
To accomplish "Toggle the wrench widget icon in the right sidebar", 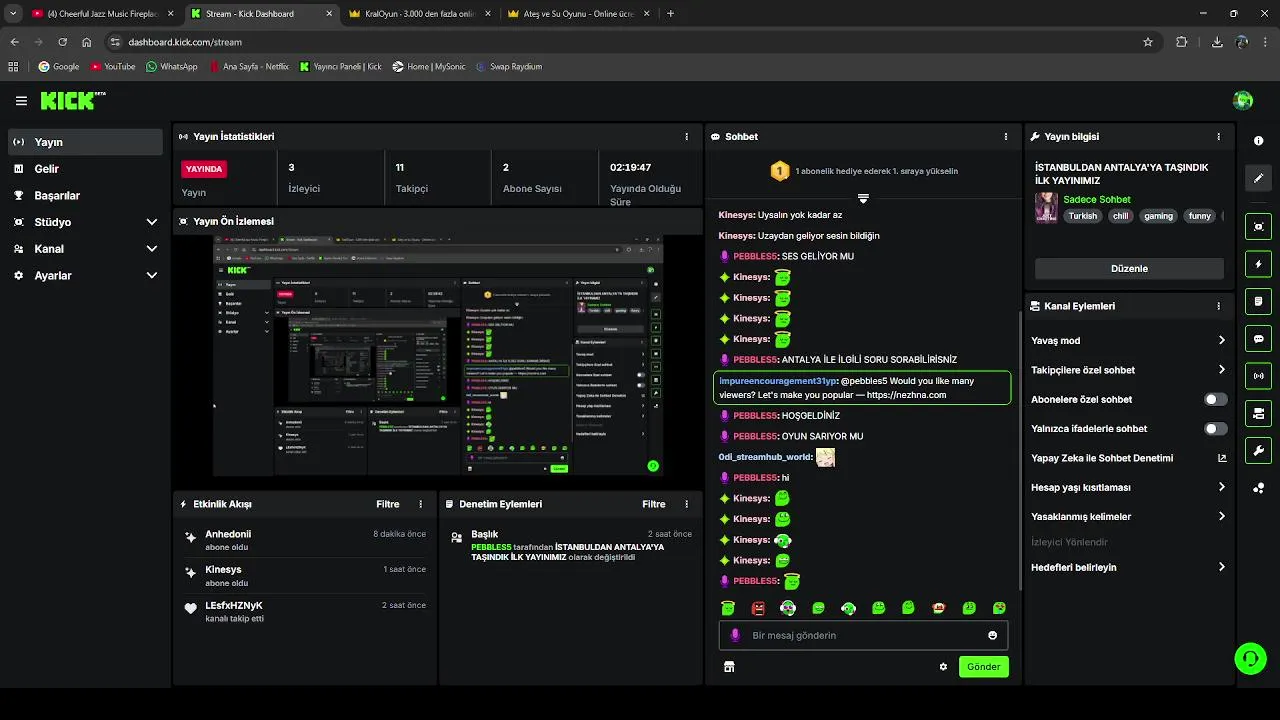I will tap(1258, 450).
